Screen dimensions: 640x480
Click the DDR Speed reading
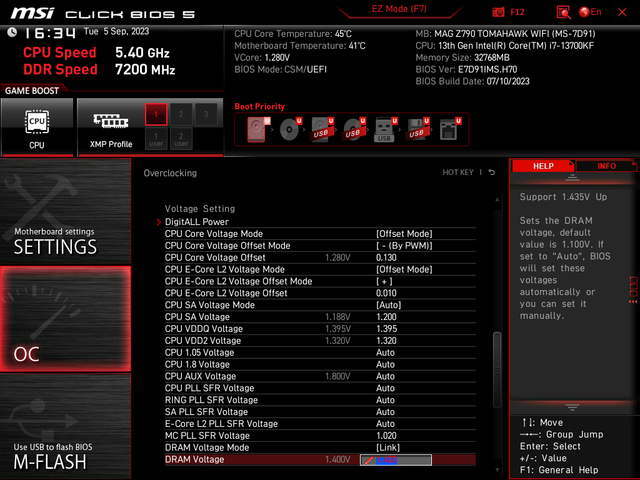click(145, 69)
